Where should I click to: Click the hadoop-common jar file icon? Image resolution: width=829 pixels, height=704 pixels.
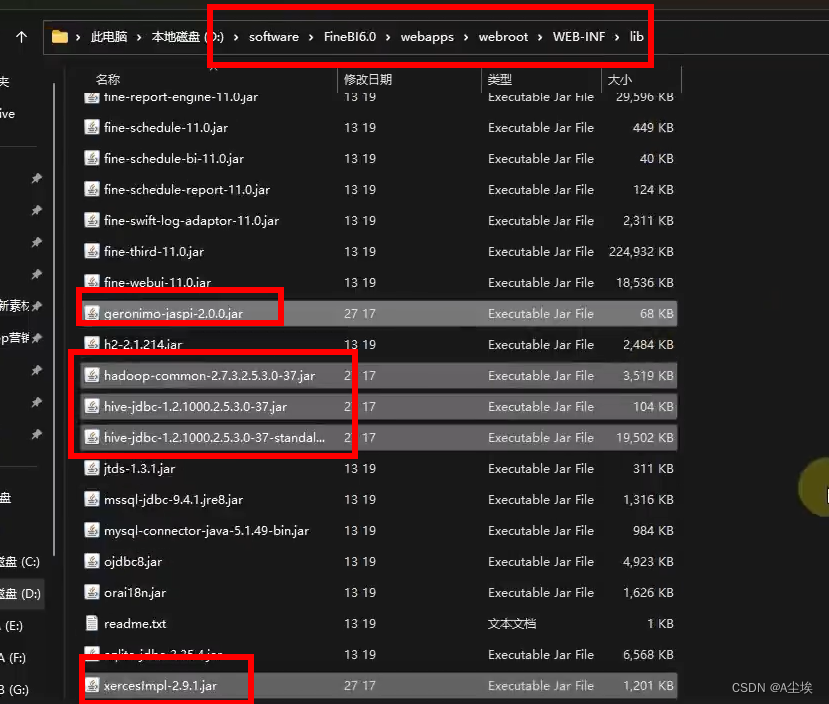click(92, 376)
